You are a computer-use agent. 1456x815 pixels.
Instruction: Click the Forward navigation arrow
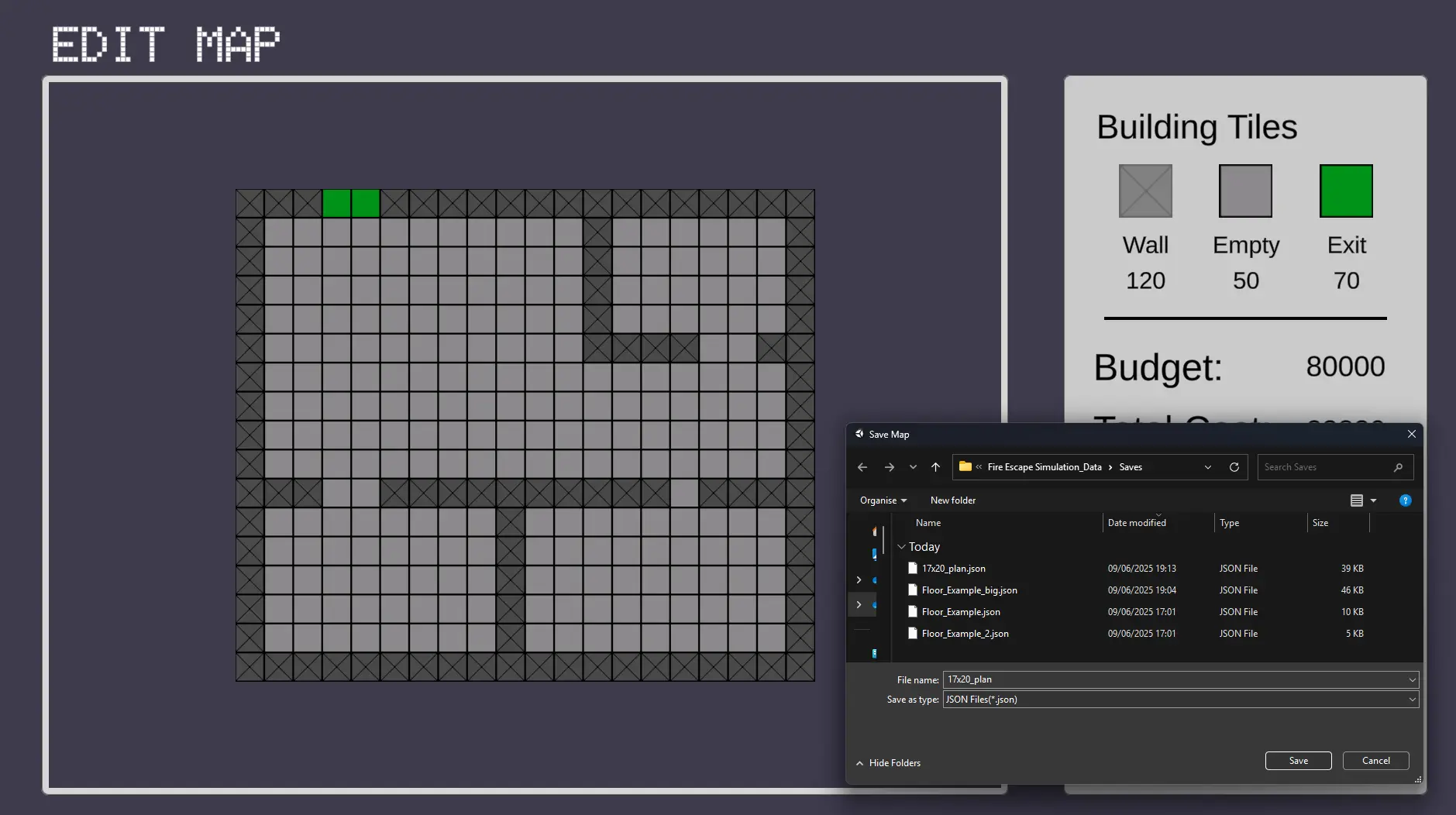890,467
